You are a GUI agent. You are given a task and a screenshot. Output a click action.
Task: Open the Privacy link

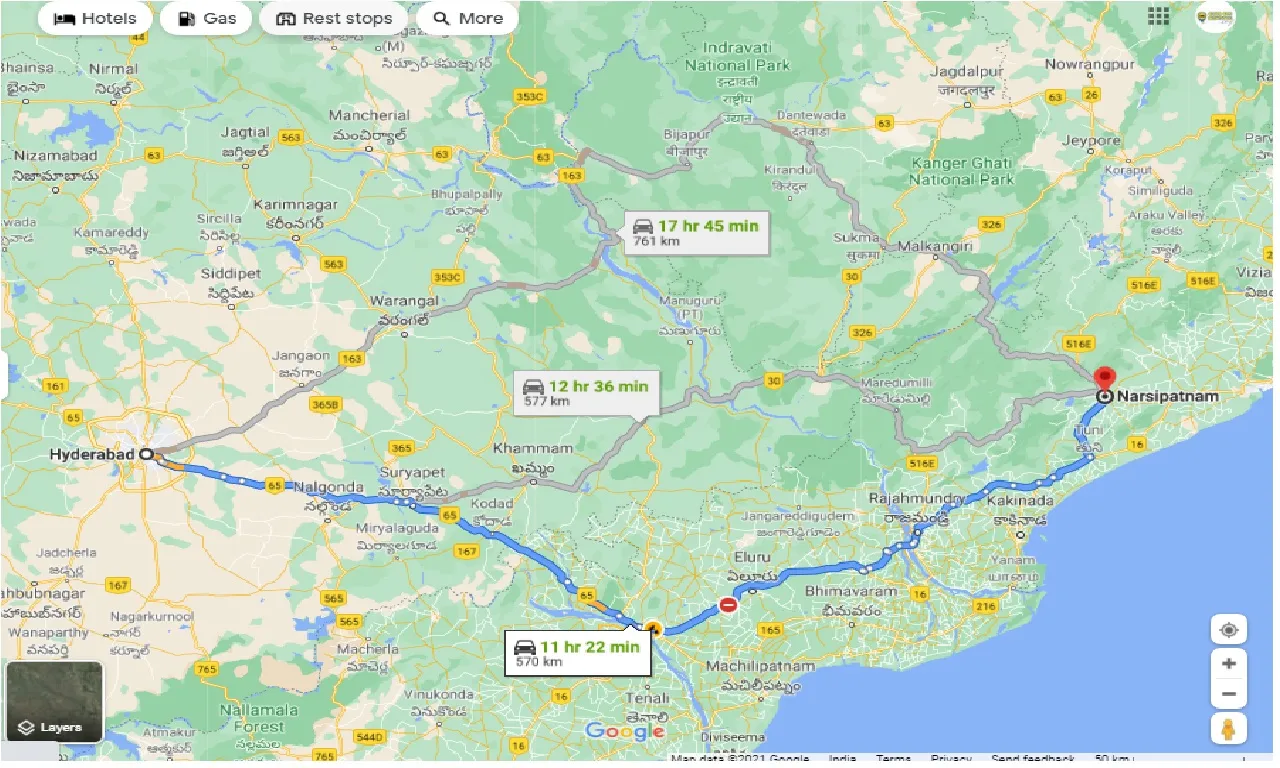[952, 757]
